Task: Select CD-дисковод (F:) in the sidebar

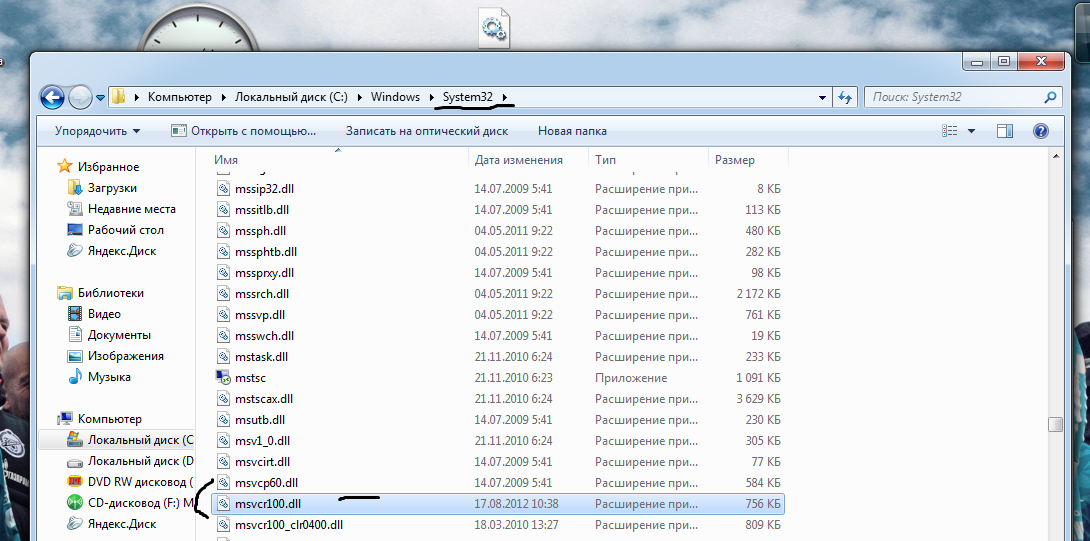Action: (x=130, y=502)
